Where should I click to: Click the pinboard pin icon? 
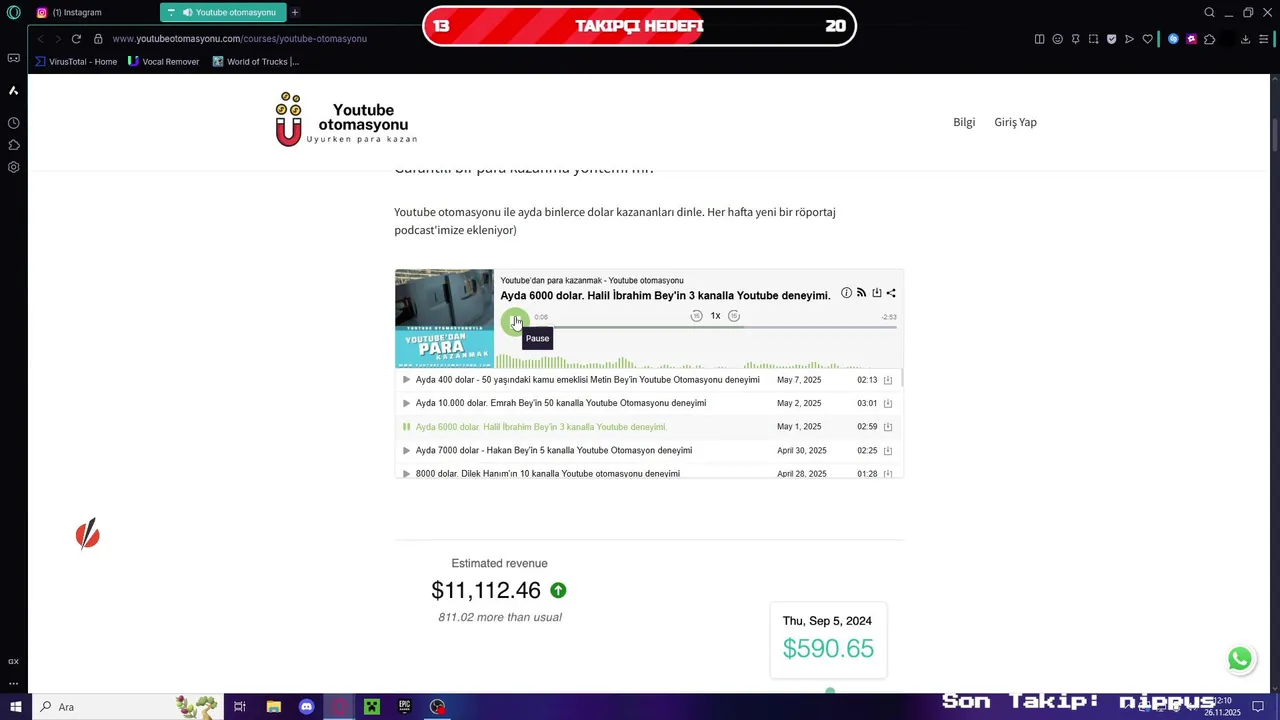1075,39
